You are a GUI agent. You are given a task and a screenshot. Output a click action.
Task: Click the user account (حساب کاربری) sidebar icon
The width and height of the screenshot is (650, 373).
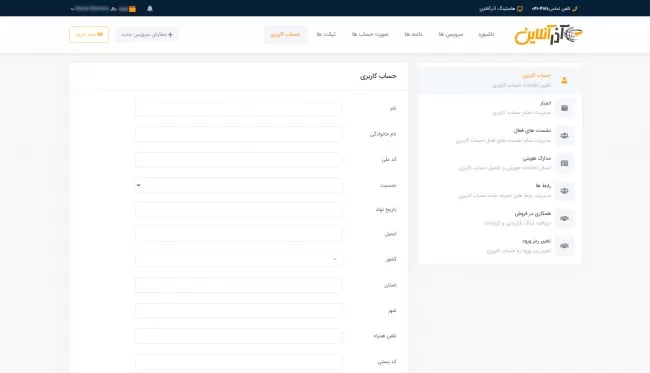[564, 80]
